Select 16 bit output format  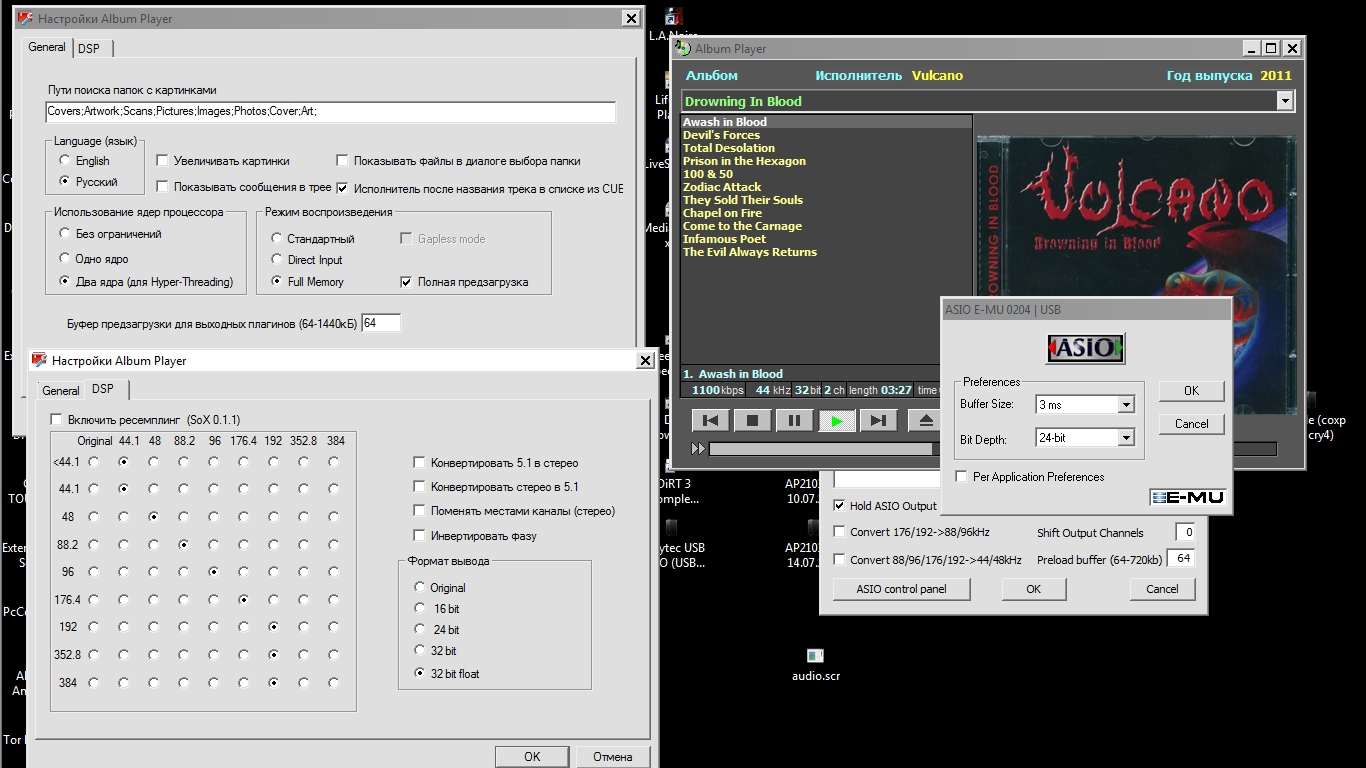[420, 608]
